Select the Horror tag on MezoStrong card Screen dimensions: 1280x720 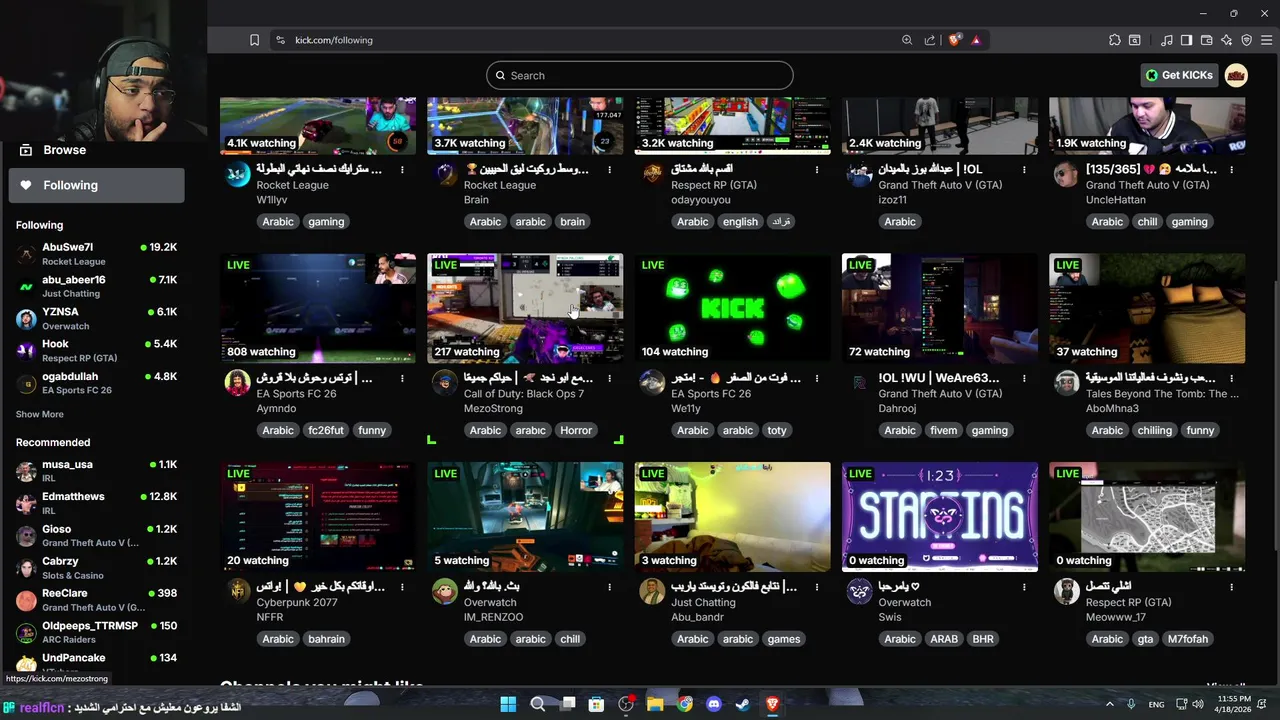pyautogui.click(x=576, y=430)
